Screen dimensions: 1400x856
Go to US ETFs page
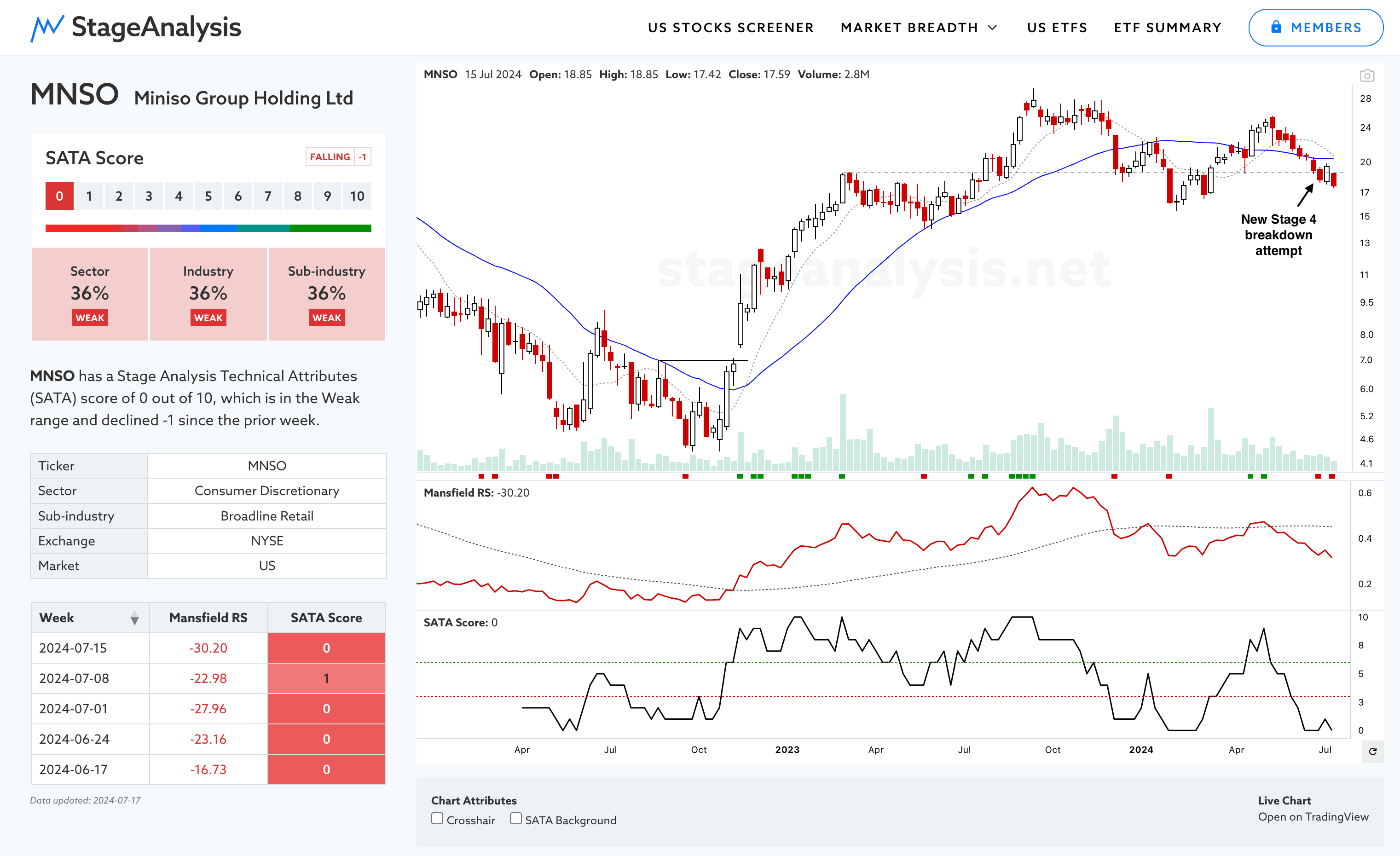pos(1057,28)
